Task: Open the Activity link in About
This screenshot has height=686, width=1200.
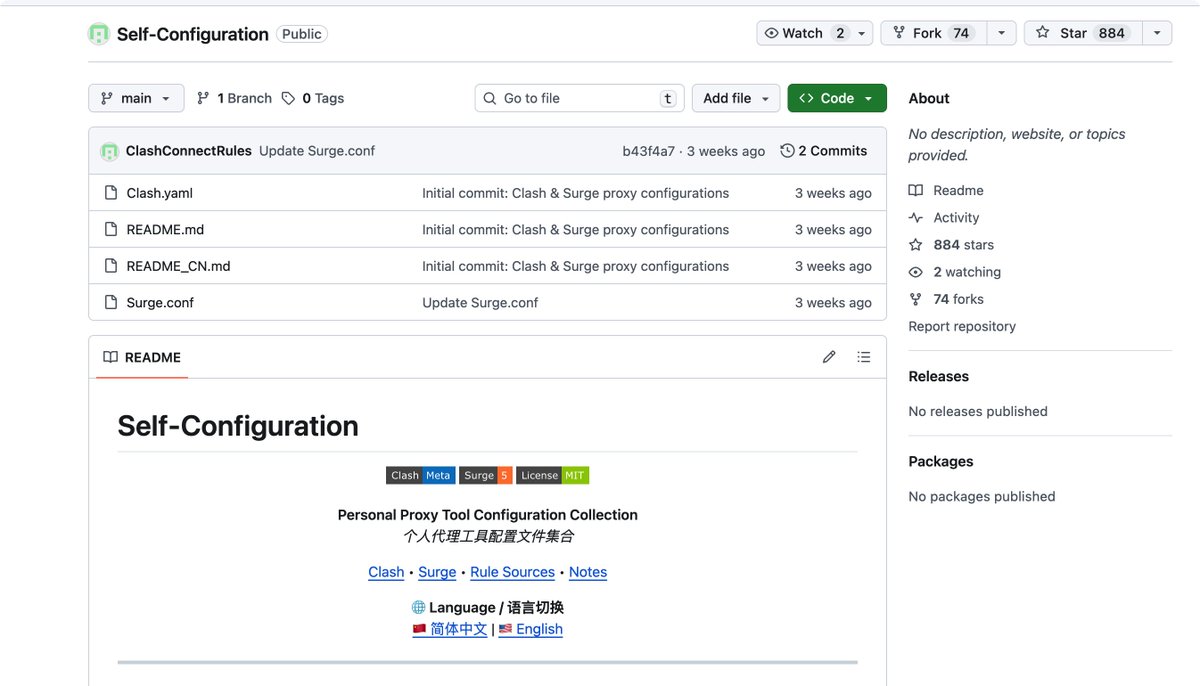Action: (x=956, y=217)
